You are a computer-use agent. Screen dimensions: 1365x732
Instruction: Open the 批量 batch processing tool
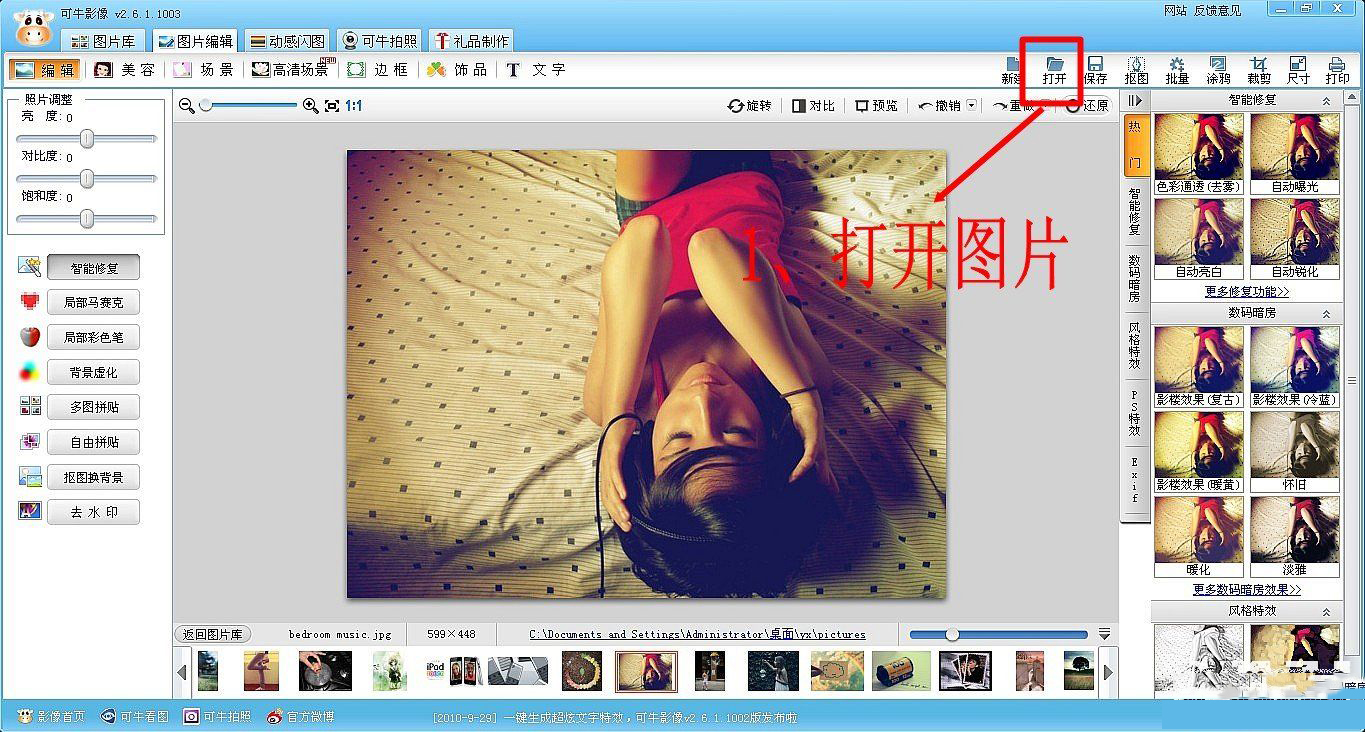click(x=1177, y=69)
